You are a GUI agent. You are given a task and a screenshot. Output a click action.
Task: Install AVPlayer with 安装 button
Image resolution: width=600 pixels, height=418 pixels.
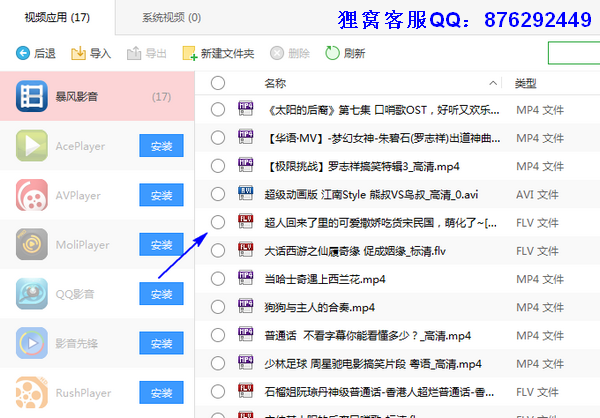[161, 195]
